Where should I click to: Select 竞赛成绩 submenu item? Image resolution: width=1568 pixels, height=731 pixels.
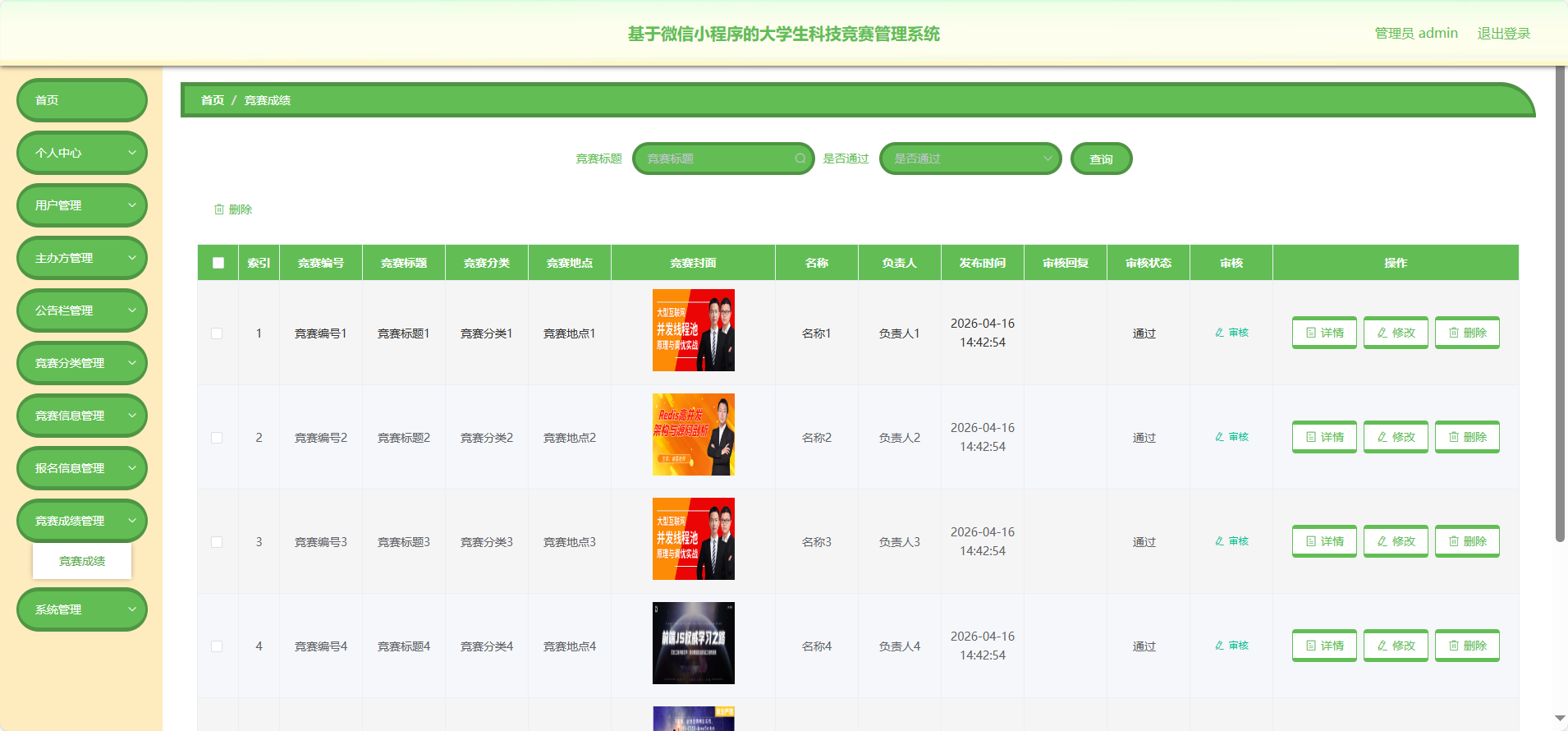(82, 561)
